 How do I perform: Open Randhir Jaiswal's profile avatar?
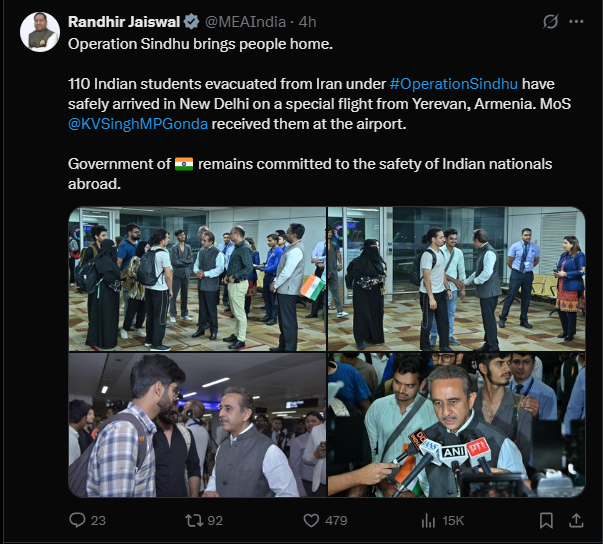pos(38,32)
